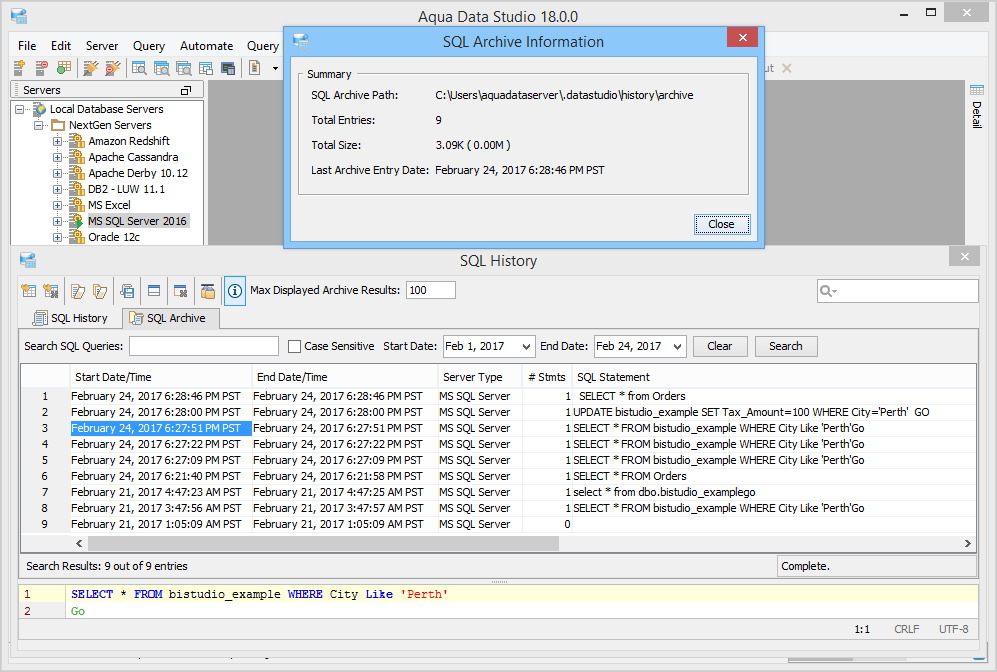This screenshot has width=997, height=672.
Task: Click the Detail vertical side tab
Action: [x=977, y=114]
